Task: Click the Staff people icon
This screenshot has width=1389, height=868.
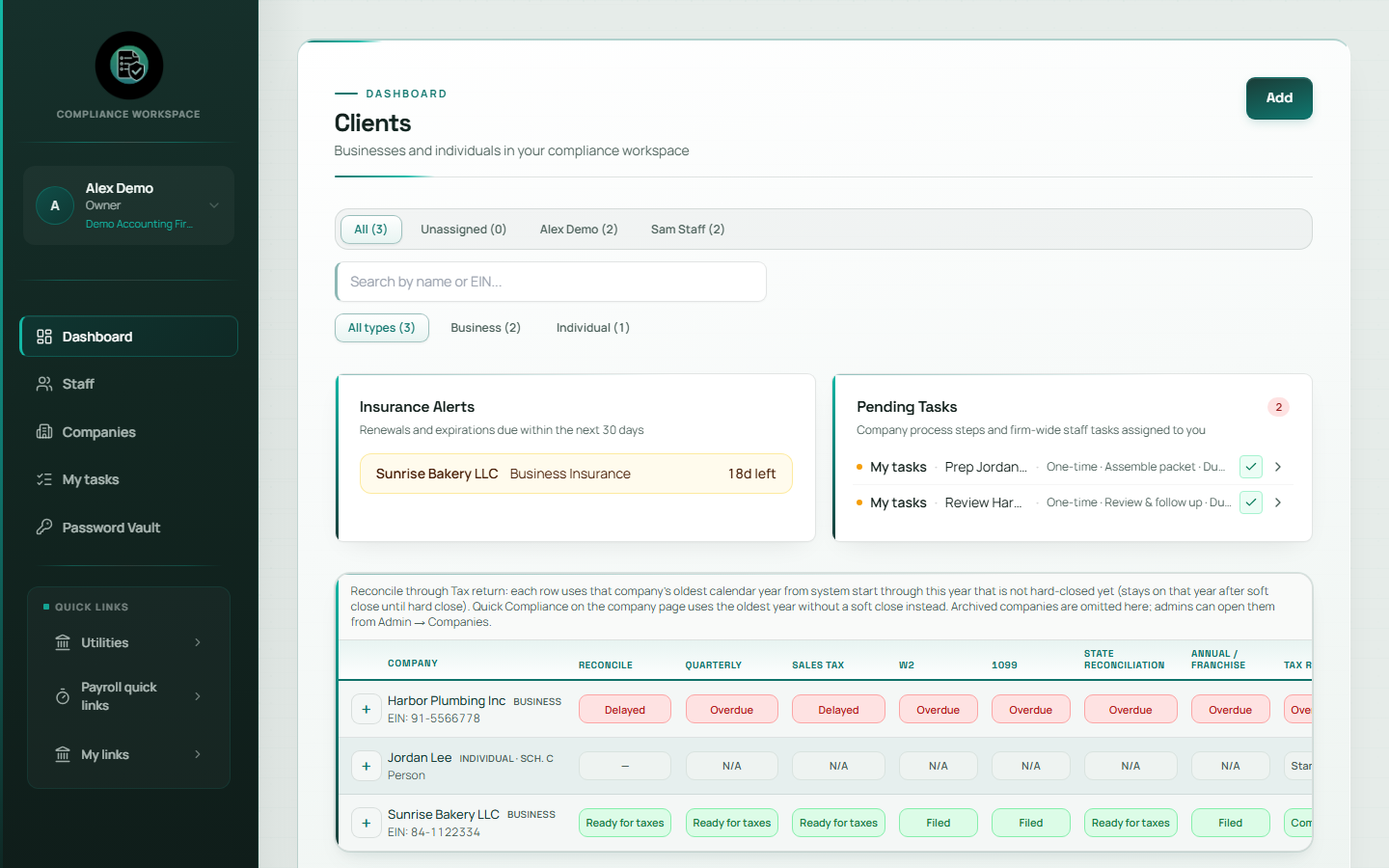Action: (x=44, y=384)
